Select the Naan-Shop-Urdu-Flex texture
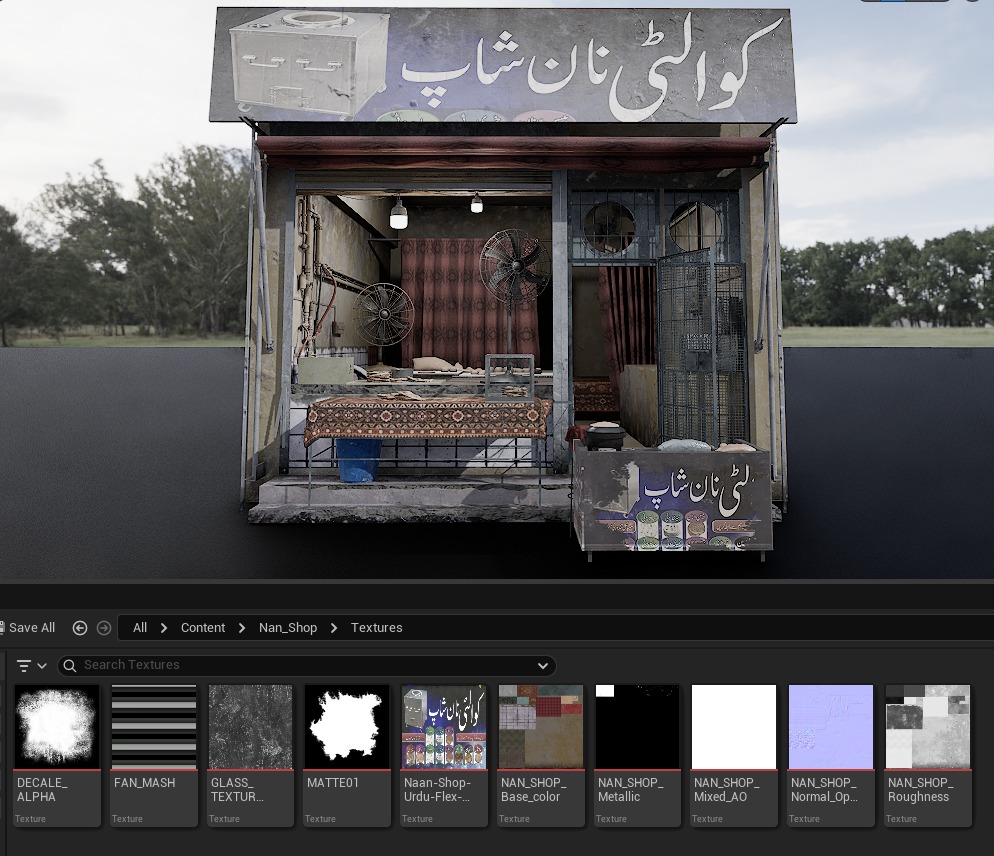994x856 pixels. [444, 755]
